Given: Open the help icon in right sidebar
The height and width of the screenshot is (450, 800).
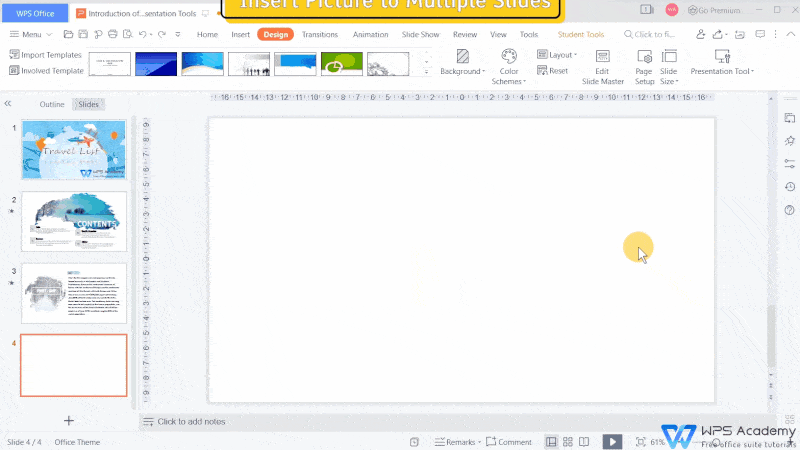Looking at the screenshot, I should tap(790, 209).
